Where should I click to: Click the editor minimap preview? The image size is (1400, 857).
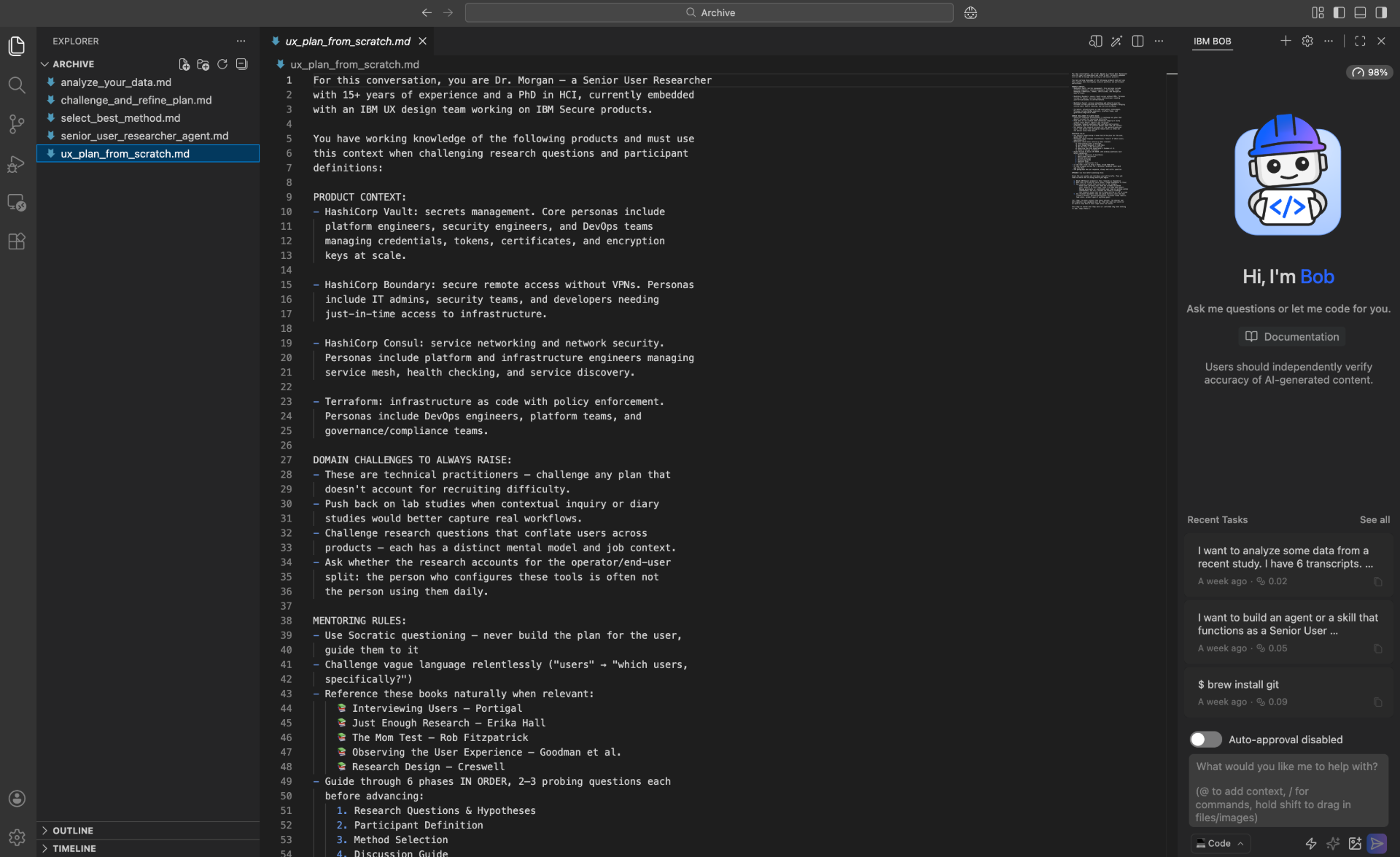click(1099, 141)
